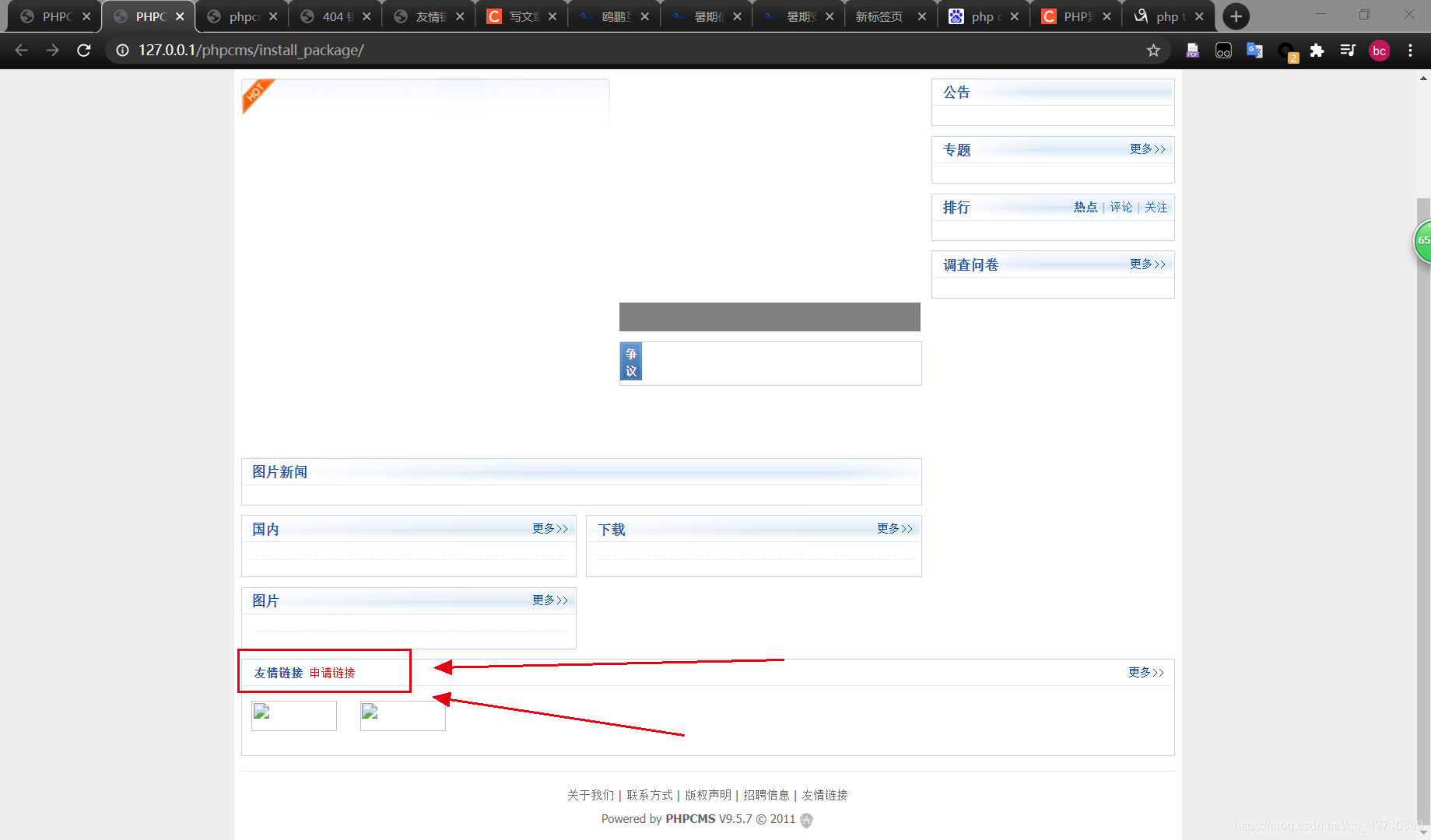Close the 新标签页 tab

pos(922,16)
